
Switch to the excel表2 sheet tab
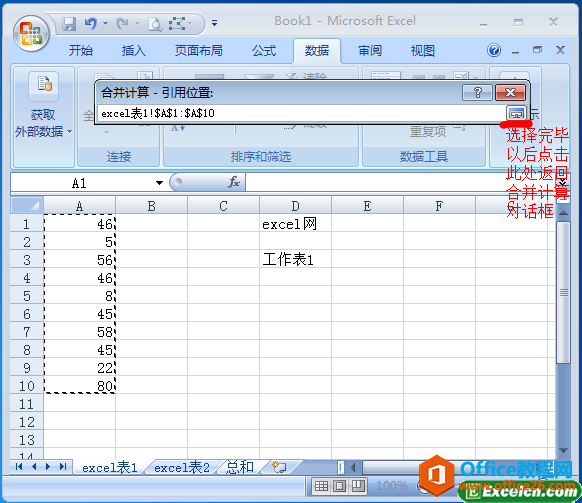pos(182,467)
